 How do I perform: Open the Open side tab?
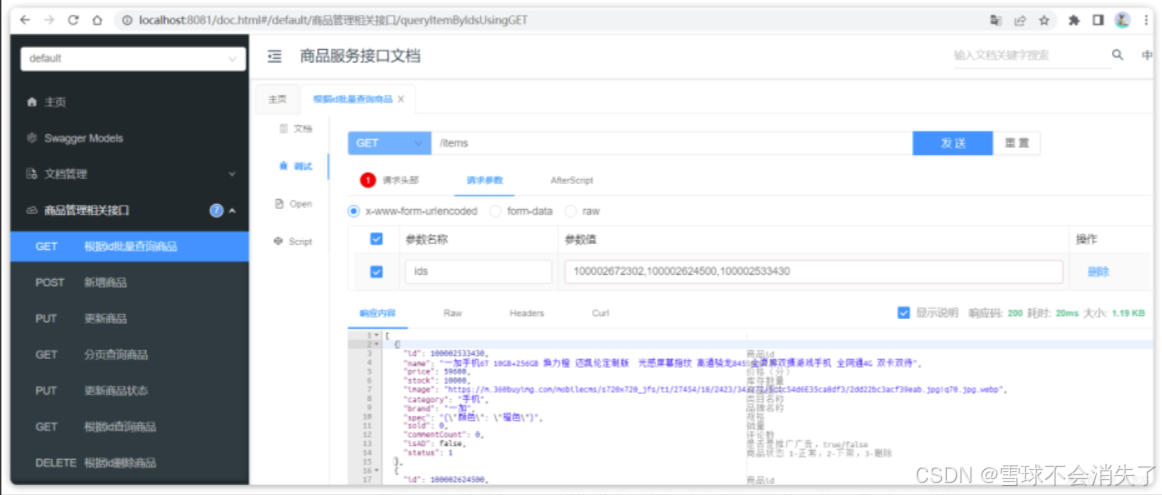[x=293, y=204]
